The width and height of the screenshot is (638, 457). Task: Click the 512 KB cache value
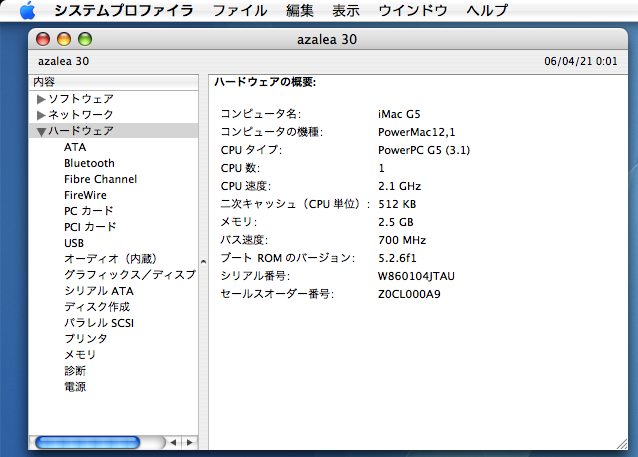[397, 204]
